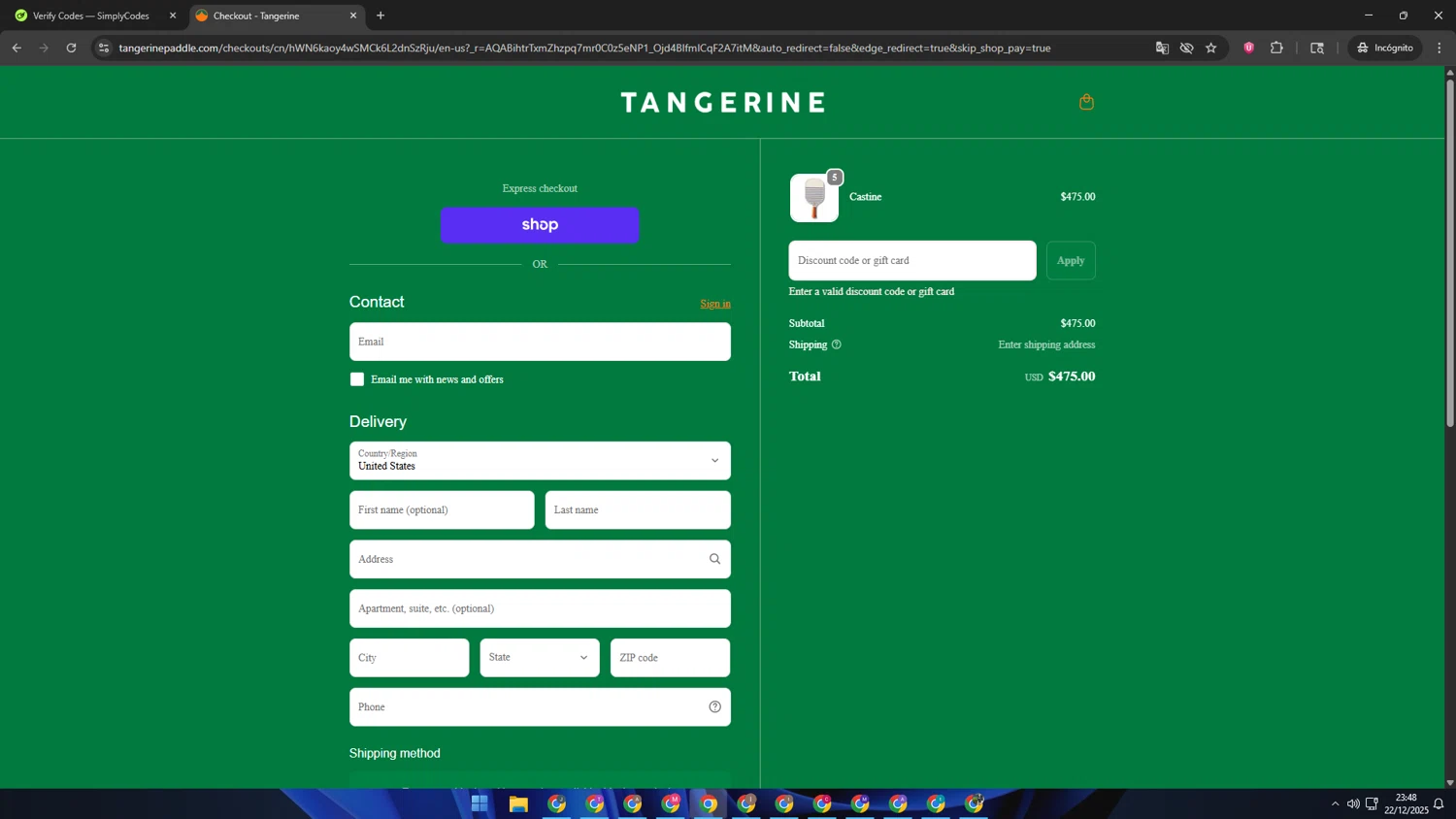This screenshot has height=819, width=1456.
Task: Close the Checkout - Tangerine tab
Action: click(353, 16)
